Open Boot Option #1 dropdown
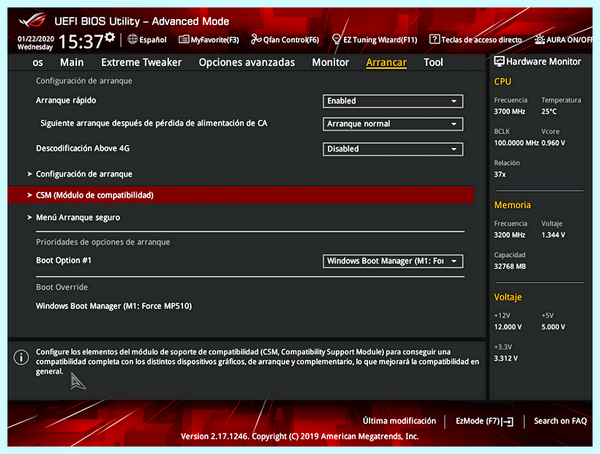Image resolution: width=600 pixels, height=454 pixels. 393,261
